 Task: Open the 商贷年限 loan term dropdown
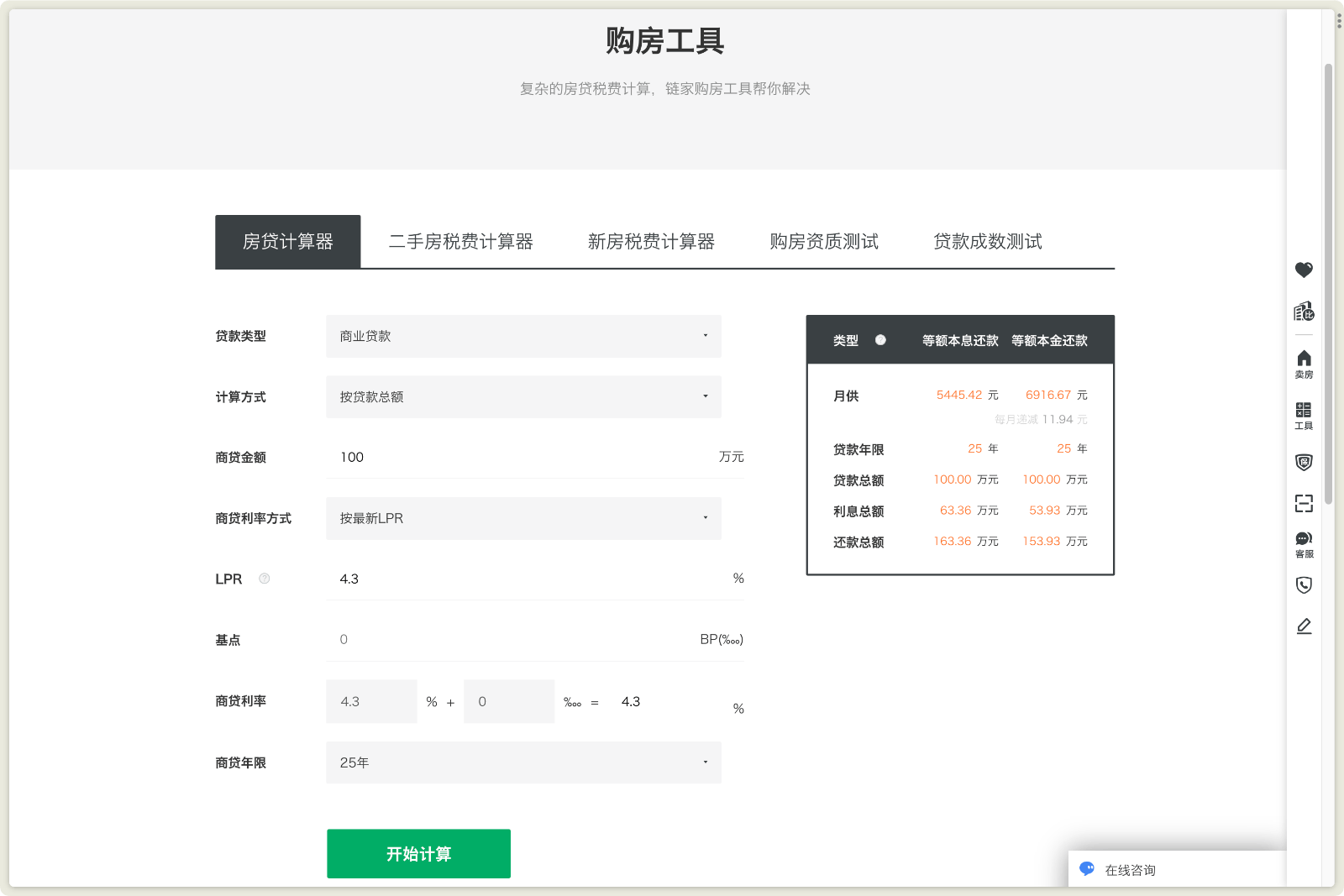click(x=523, y=762)
